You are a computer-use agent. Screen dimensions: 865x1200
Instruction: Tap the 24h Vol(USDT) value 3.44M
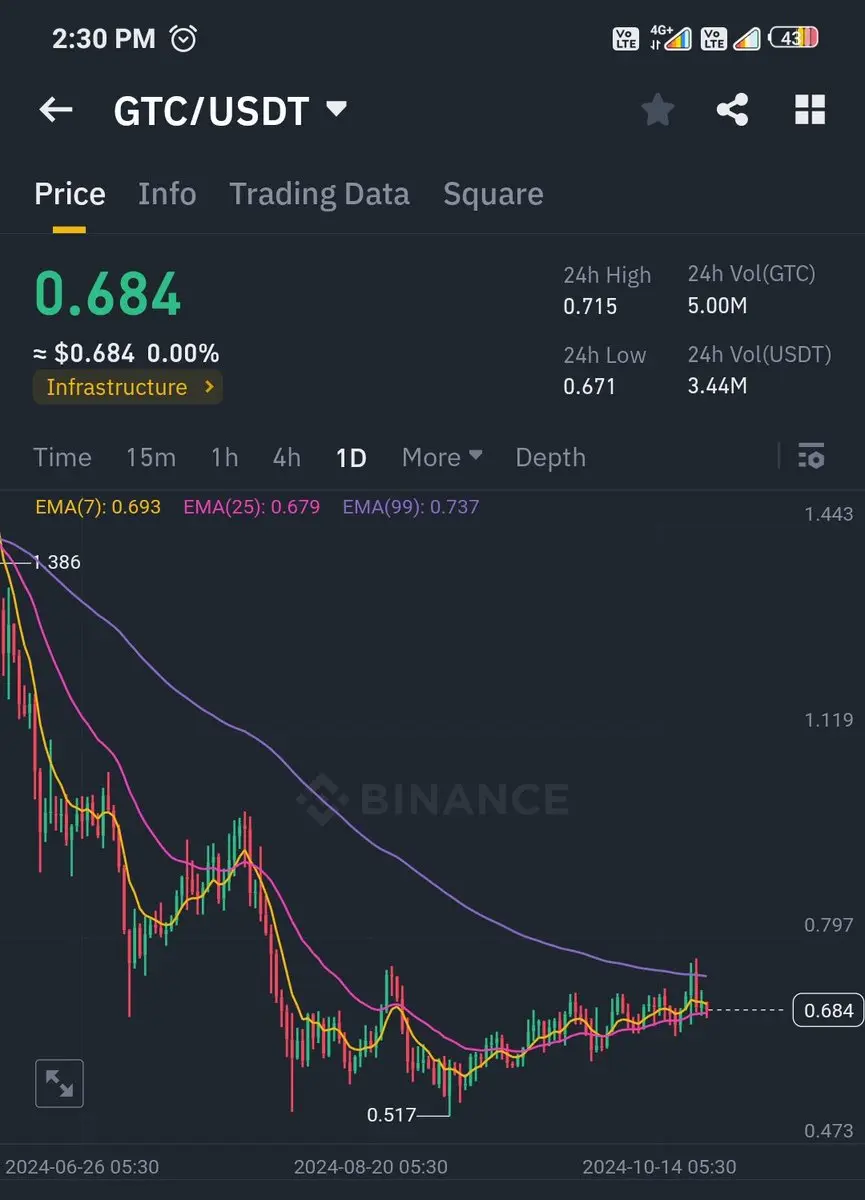pyautogui.click(x=717, y=386)
